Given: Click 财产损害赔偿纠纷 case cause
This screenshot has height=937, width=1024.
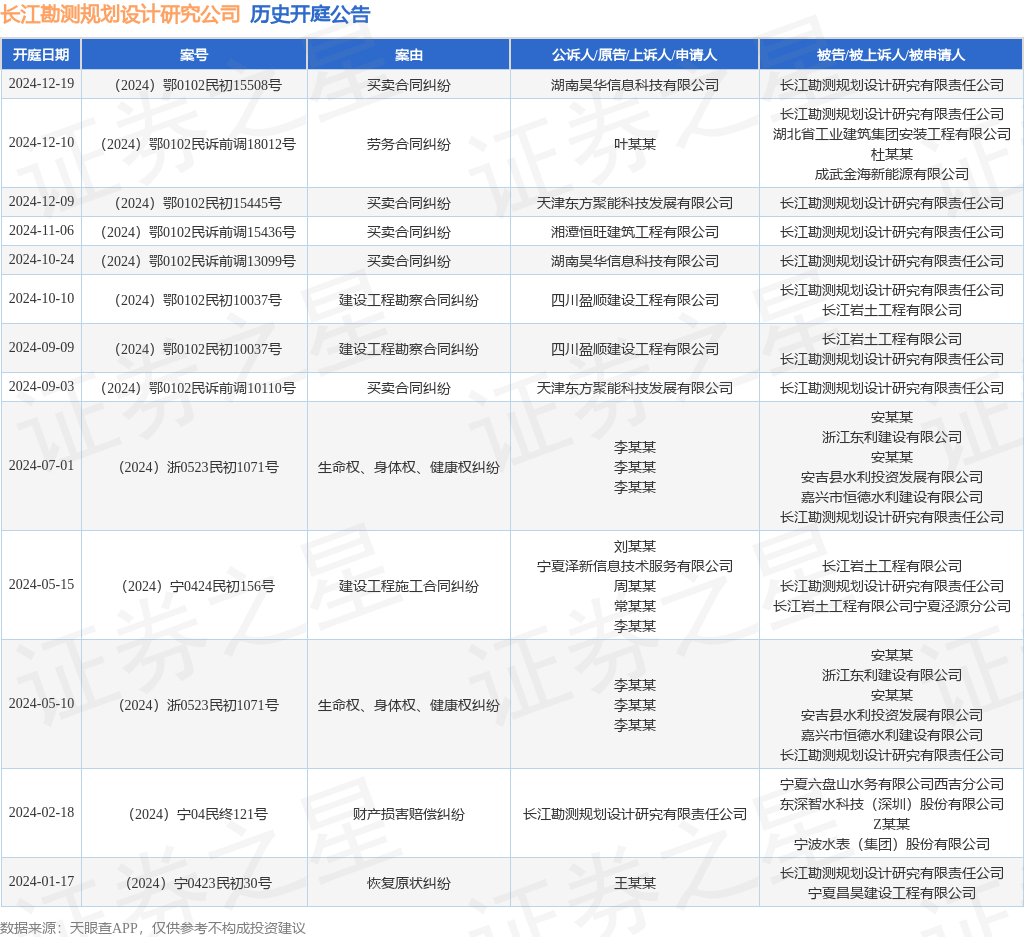Looking at the screenshot, I should [x=409, y=814].
